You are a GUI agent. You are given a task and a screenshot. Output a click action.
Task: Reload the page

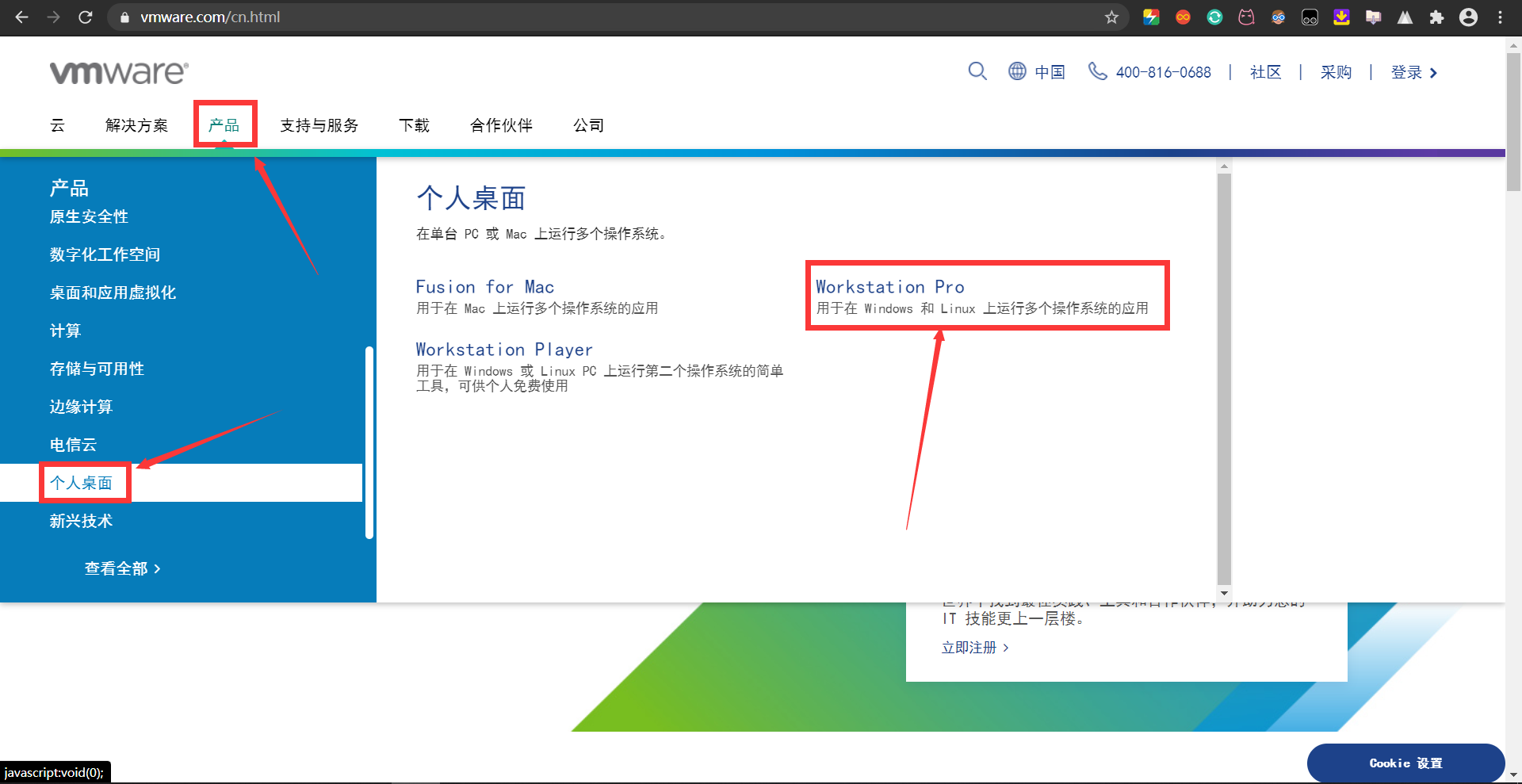(86, 17)
